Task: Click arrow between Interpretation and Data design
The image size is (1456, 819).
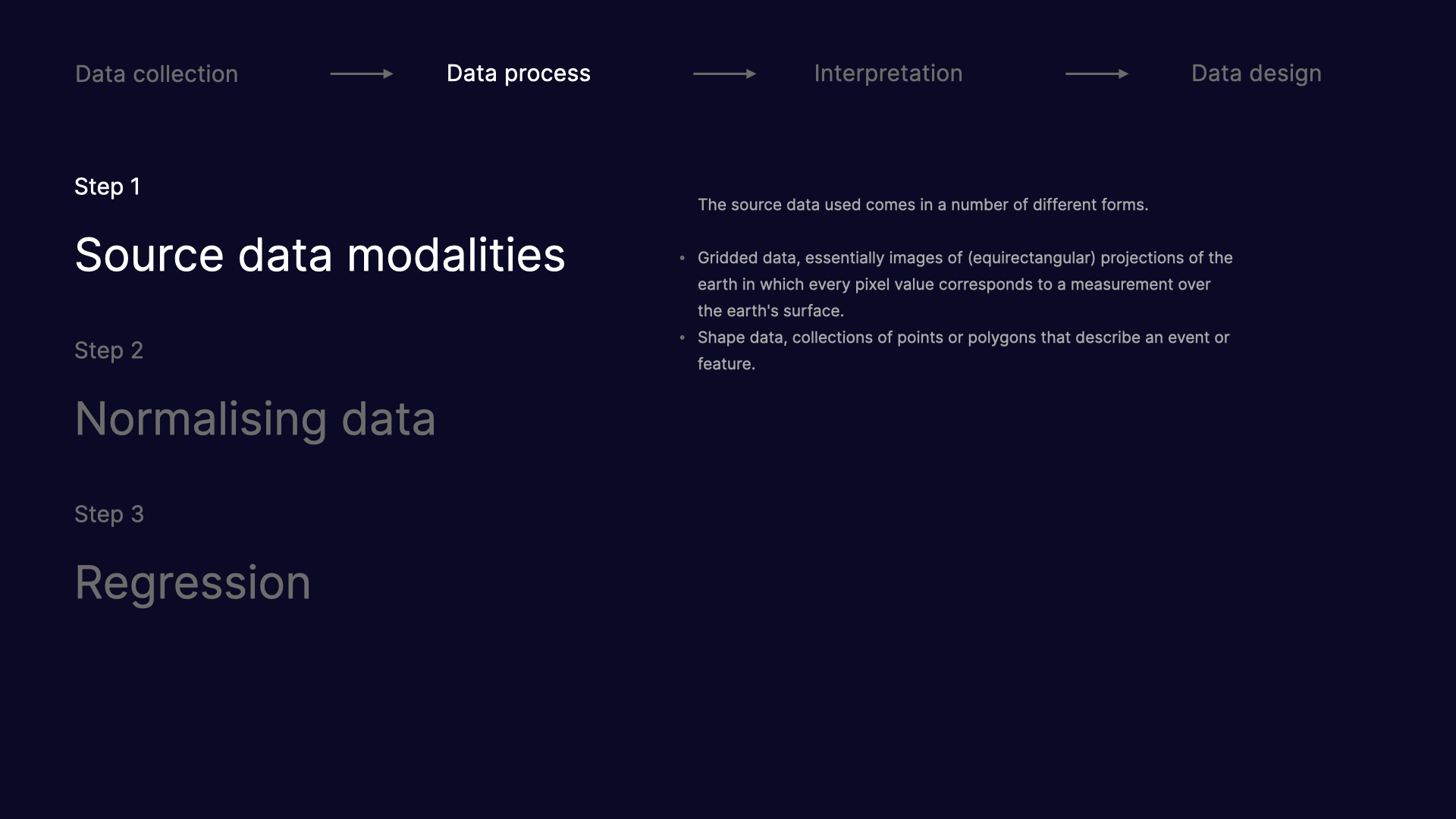Action: pyautogui.click(x=1097, y=74)
